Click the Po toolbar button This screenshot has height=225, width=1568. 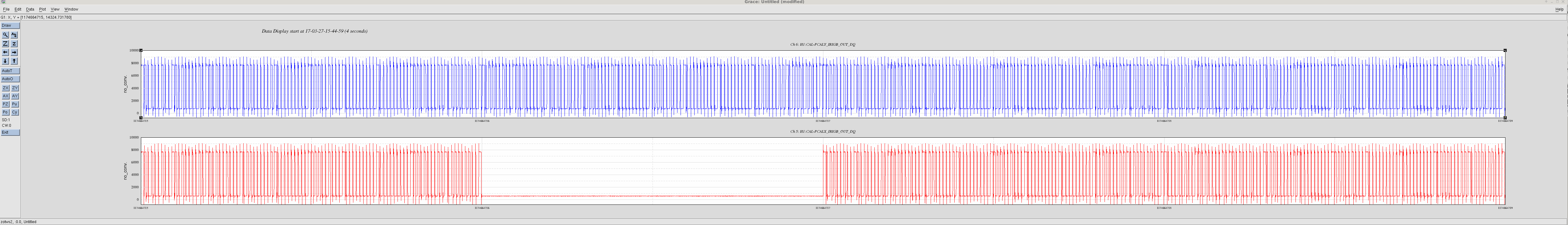click(6, 112)
